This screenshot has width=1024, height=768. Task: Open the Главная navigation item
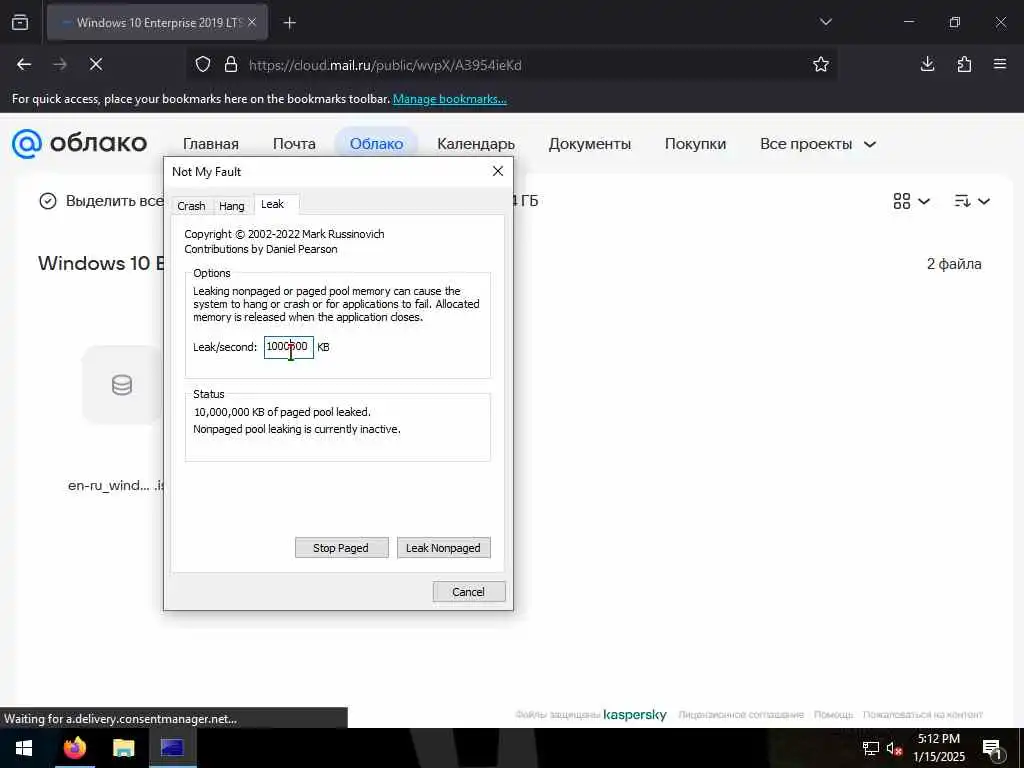tap(211, 144)
